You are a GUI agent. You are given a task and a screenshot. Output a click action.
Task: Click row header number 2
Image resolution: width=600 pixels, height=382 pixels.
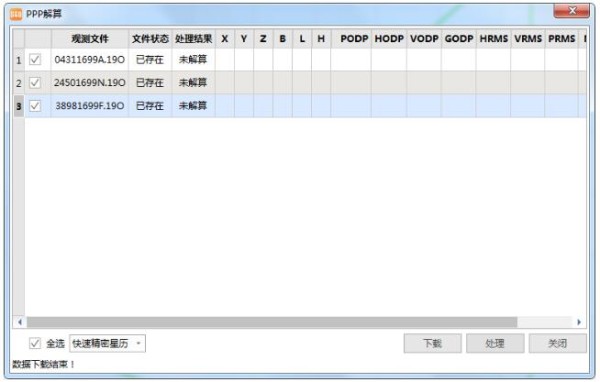(19, 83)
